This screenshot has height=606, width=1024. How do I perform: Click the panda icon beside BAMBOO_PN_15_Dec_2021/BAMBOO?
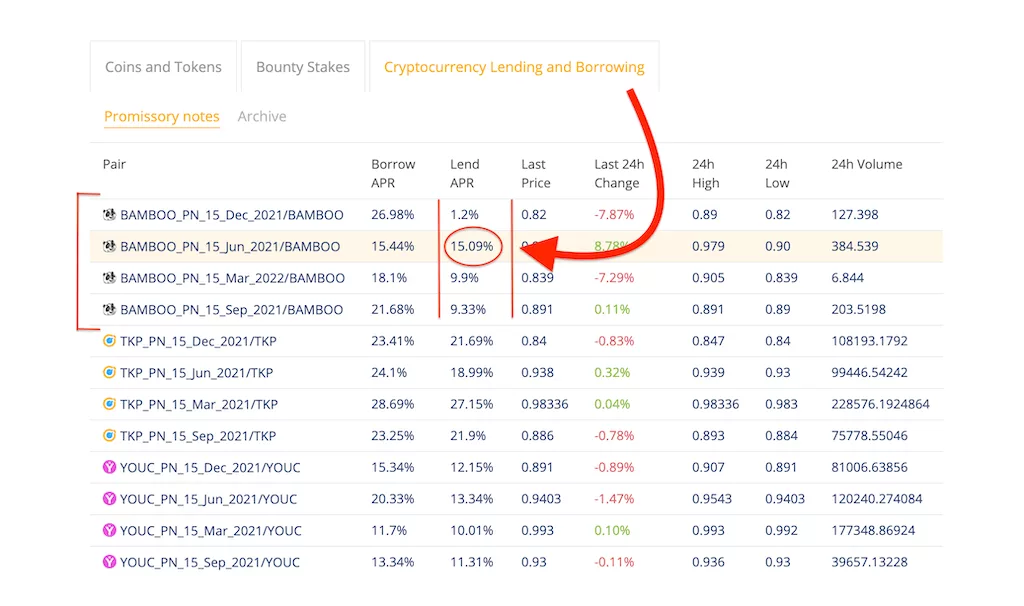109,214
